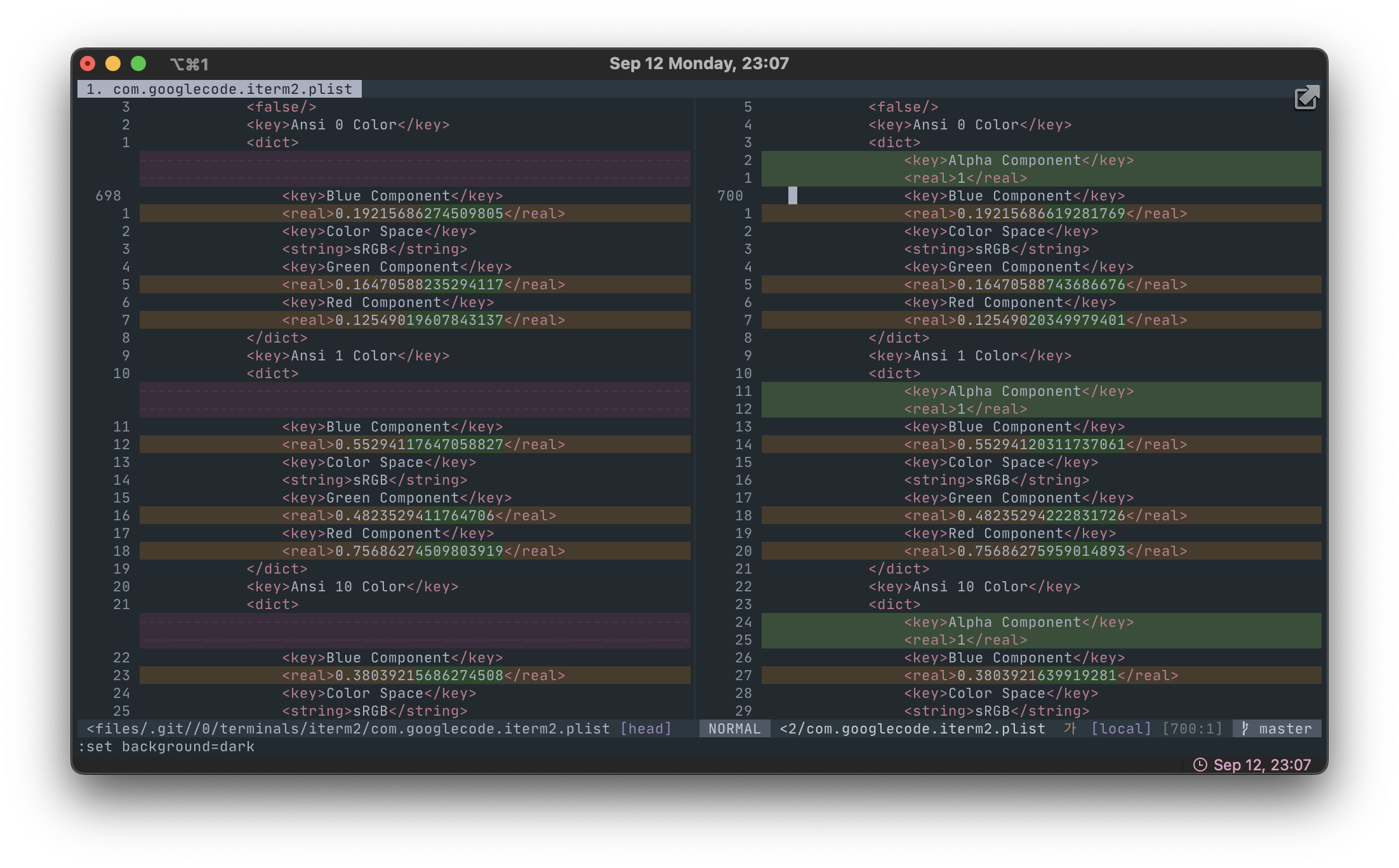Click '</dict>' on left pane line 19

pyautogui.click(x=277, y=569)
